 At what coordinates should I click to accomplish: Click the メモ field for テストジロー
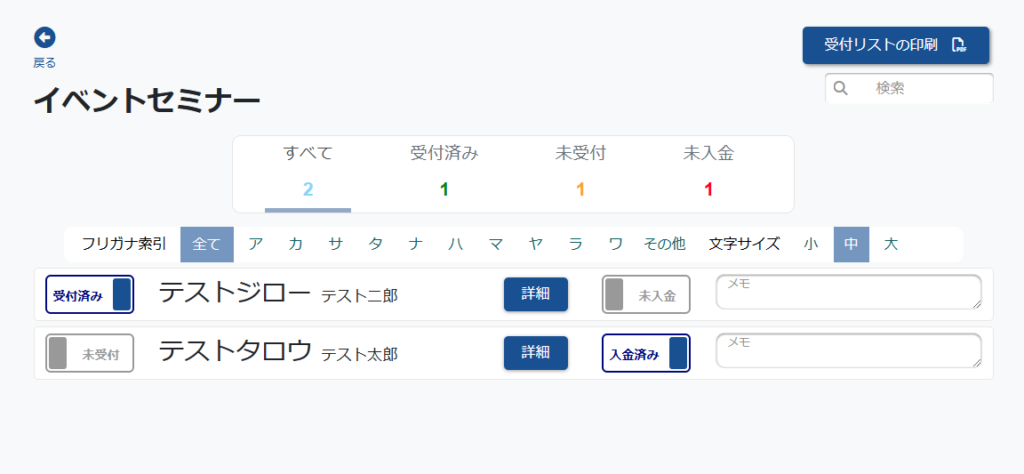[x=849, y=292]
